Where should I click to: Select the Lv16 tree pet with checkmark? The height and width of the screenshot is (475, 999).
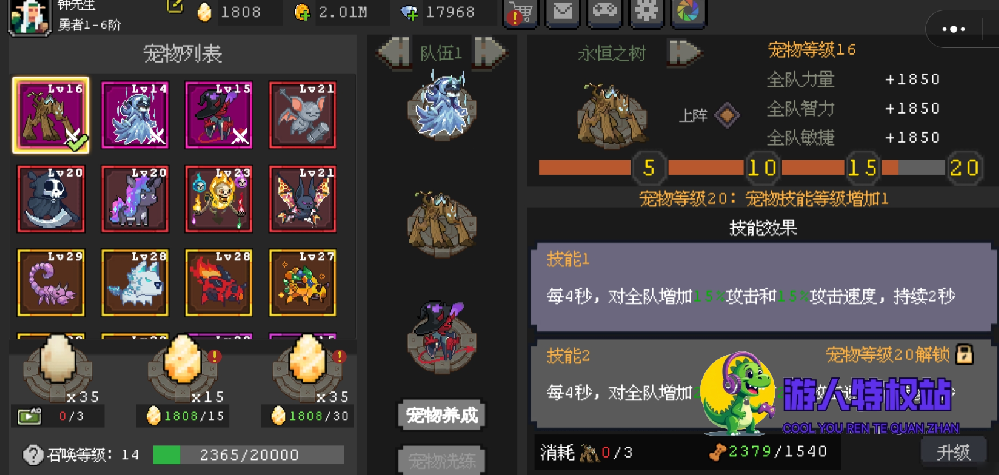click(51, 115)
